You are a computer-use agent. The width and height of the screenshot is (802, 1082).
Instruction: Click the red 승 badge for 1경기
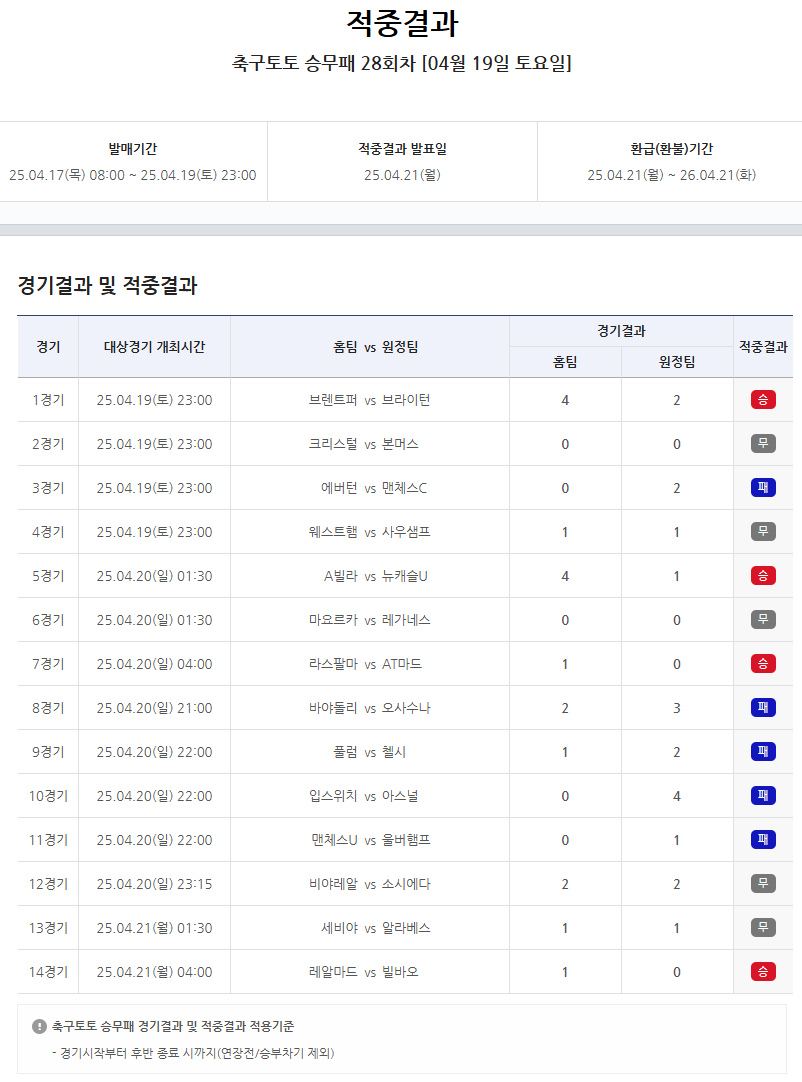click(763, 400)
